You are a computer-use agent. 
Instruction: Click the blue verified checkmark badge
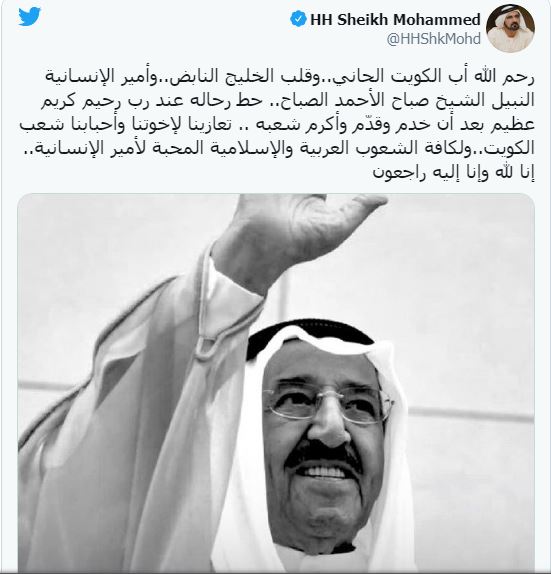298,19
